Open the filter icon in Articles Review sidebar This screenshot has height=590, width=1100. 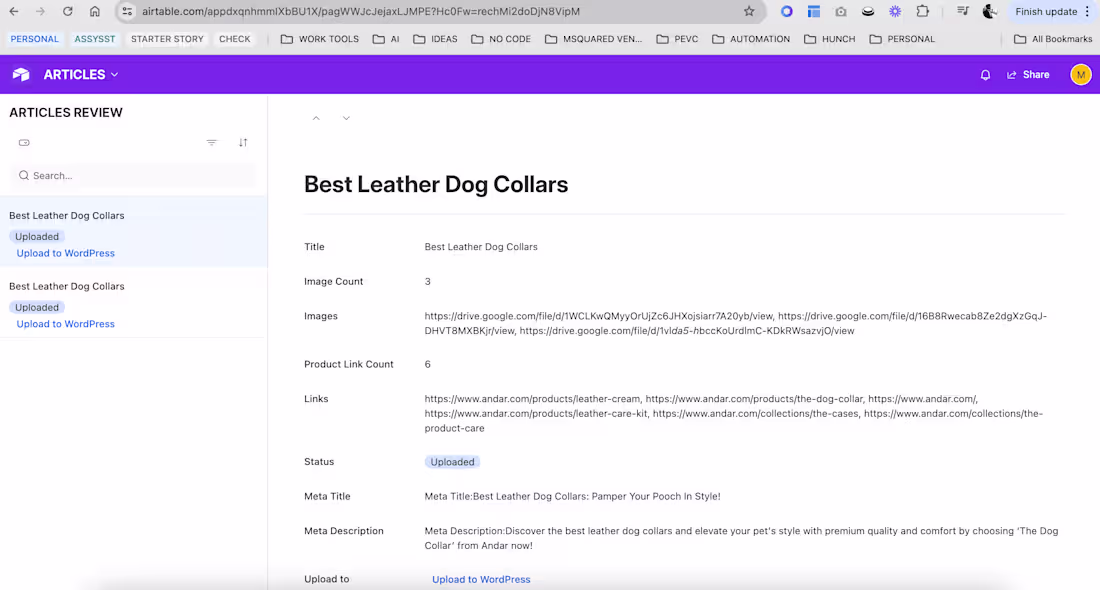tap(211, 142)
